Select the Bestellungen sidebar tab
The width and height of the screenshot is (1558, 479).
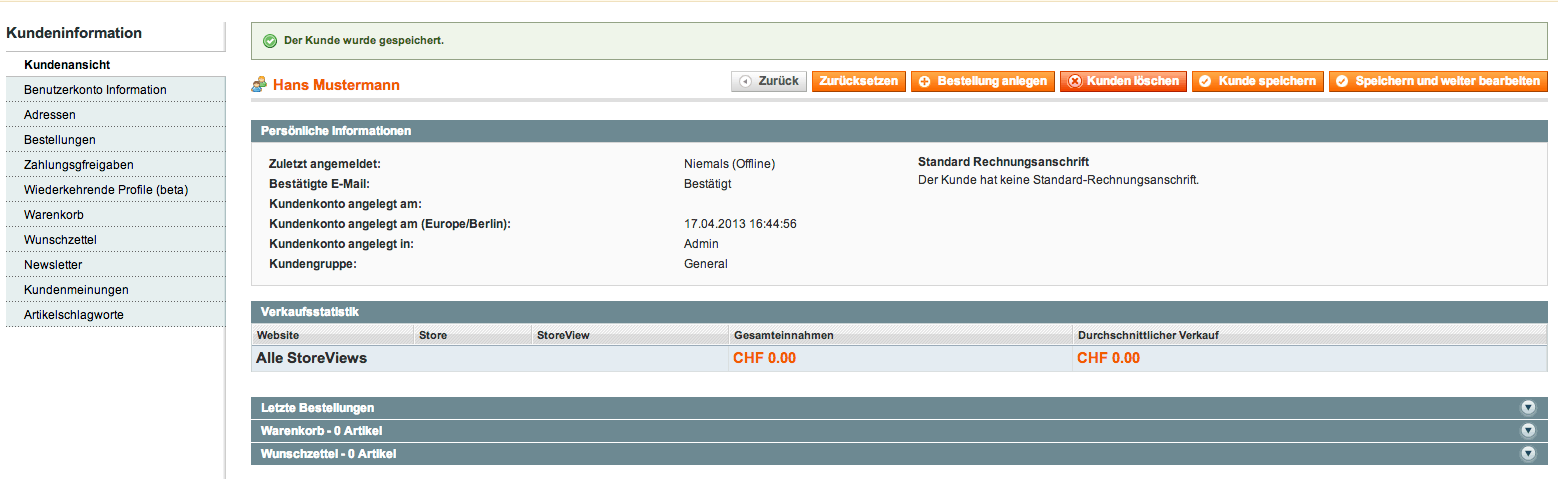coord(60,140)
